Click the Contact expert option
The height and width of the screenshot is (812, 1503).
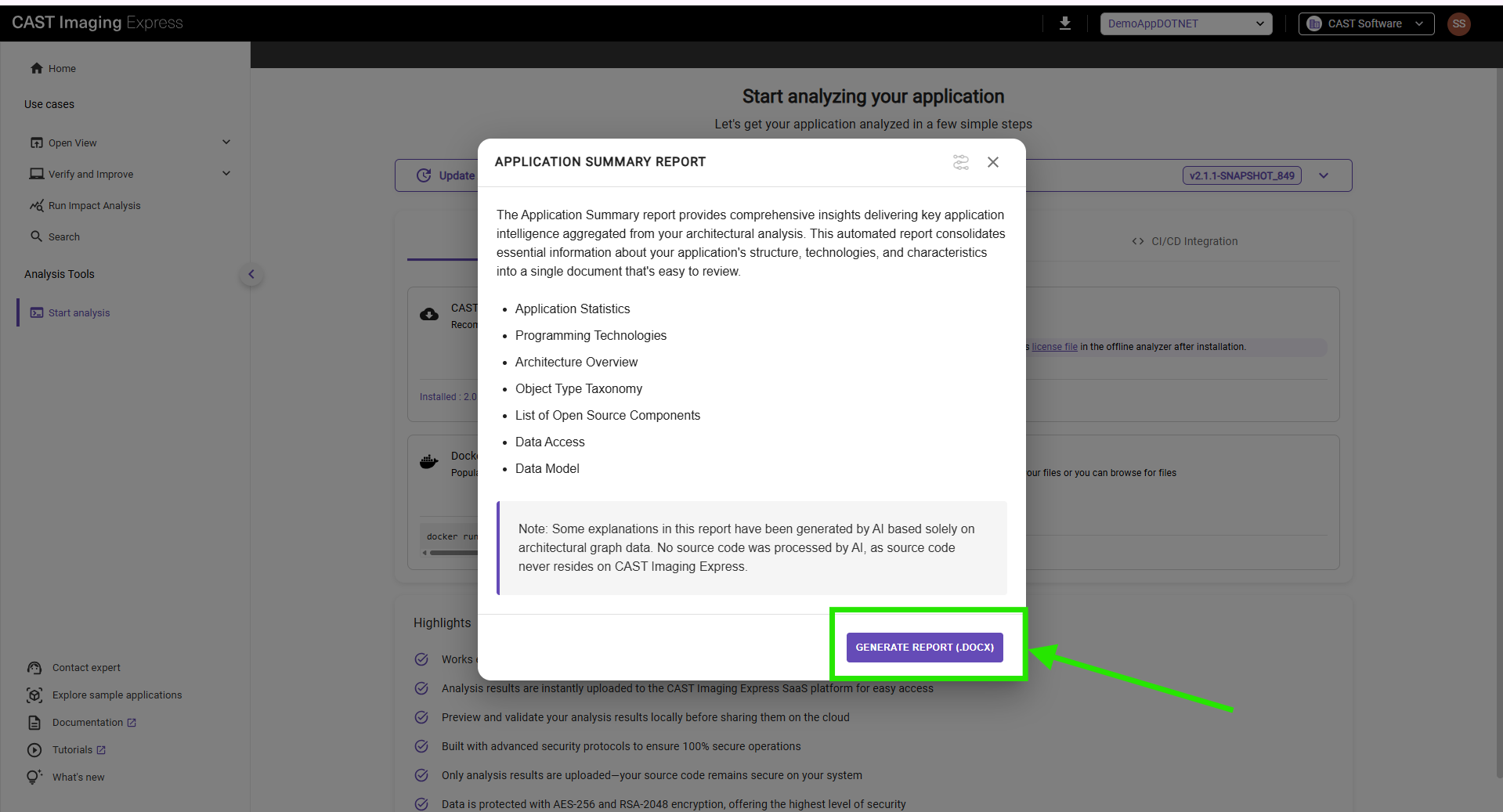86,668
